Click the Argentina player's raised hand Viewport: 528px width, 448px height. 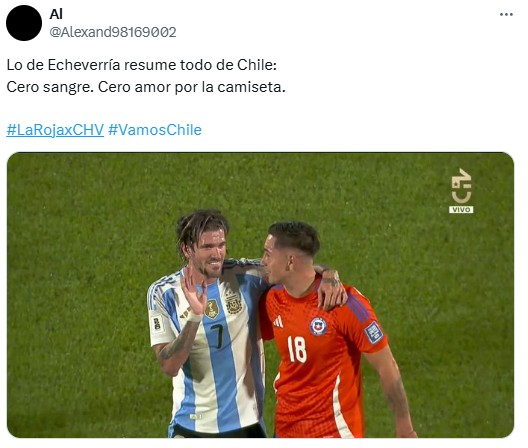tap(194, 291)
